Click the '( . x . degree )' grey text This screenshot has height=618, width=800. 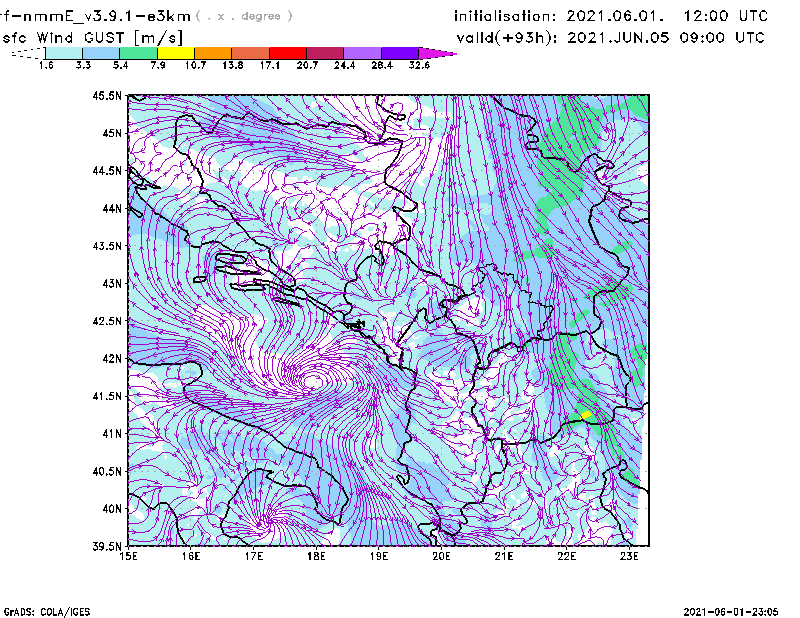coord(244,16)
